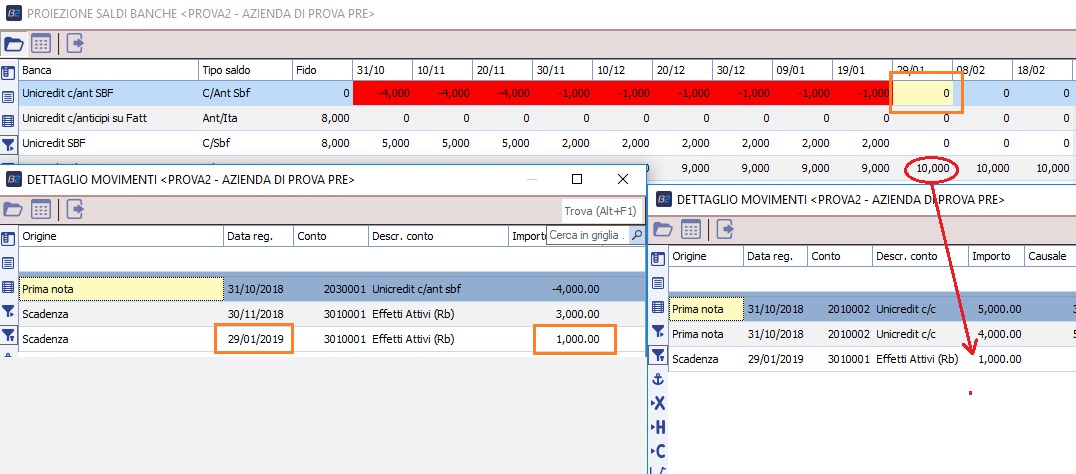Click the filter funnel icon beside Unicredit SBF row

pos(8,145)
